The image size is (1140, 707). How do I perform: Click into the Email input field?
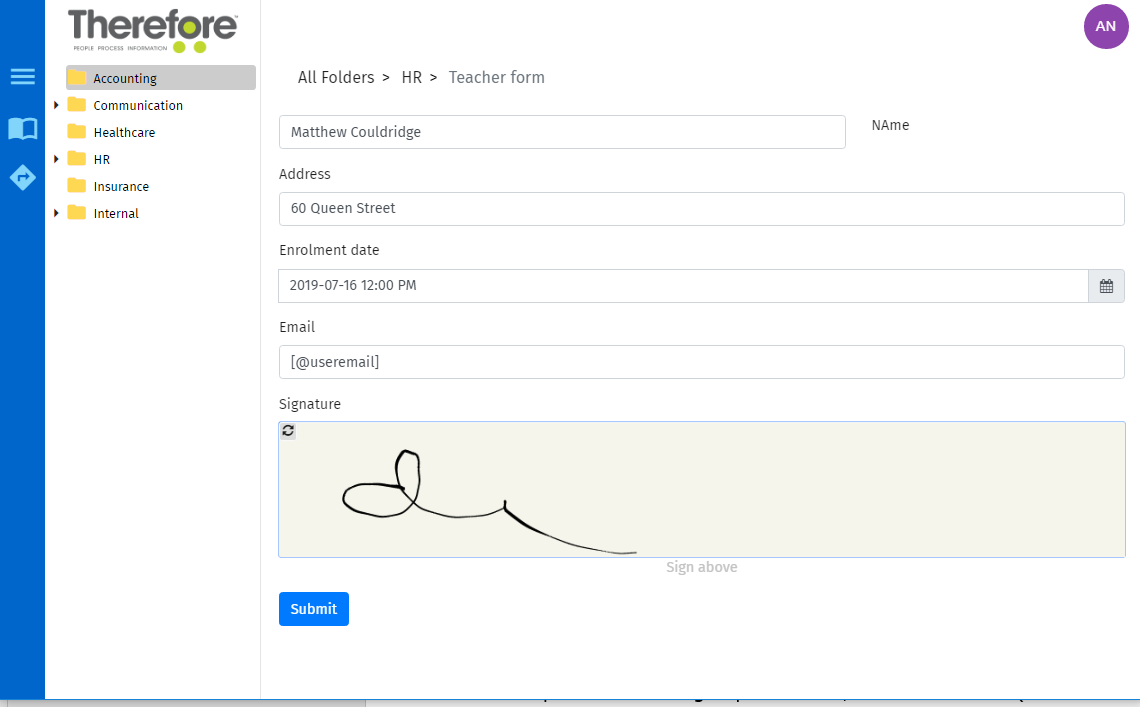pyautogui.click(x=701, y=362)
